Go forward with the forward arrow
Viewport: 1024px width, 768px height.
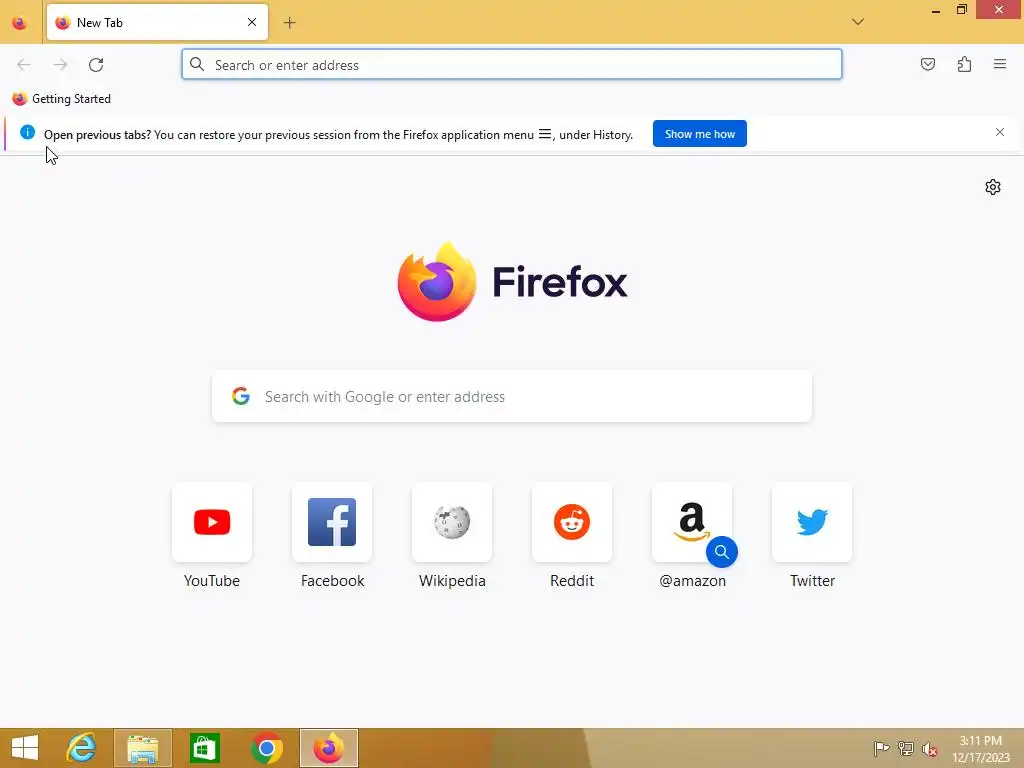tap(60, 65)
